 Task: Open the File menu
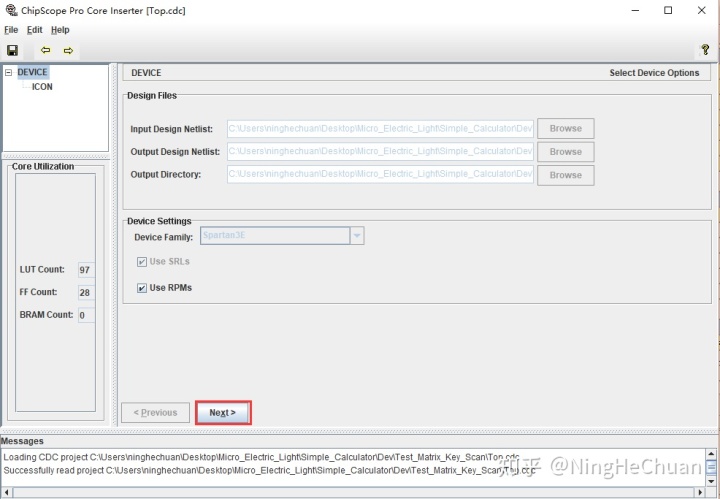coord(11,30)
